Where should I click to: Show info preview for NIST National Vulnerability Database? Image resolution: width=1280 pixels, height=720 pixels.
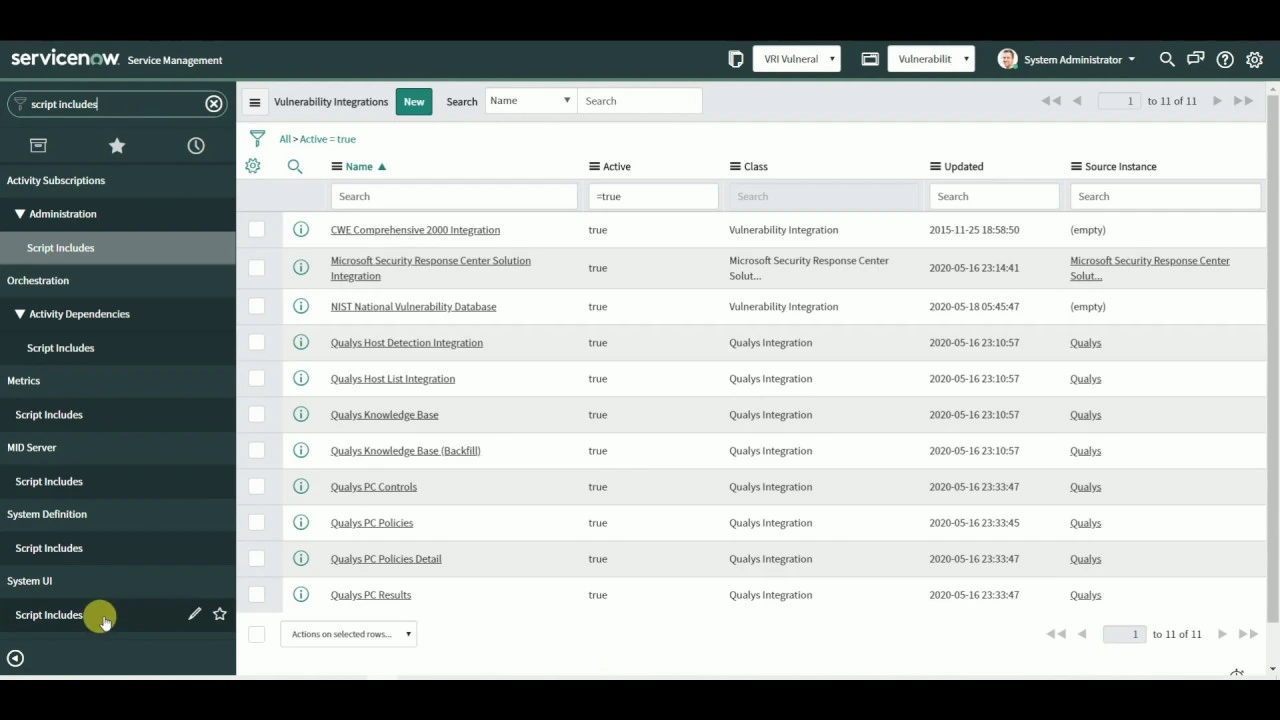301,306
